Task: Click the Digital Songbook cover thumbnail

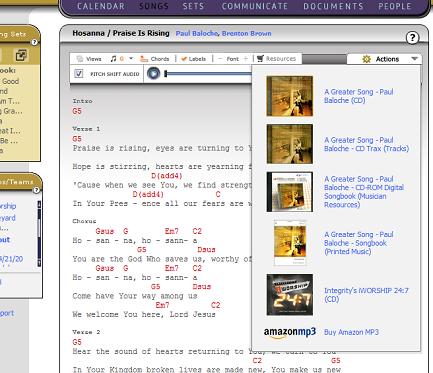Action: 290,192
